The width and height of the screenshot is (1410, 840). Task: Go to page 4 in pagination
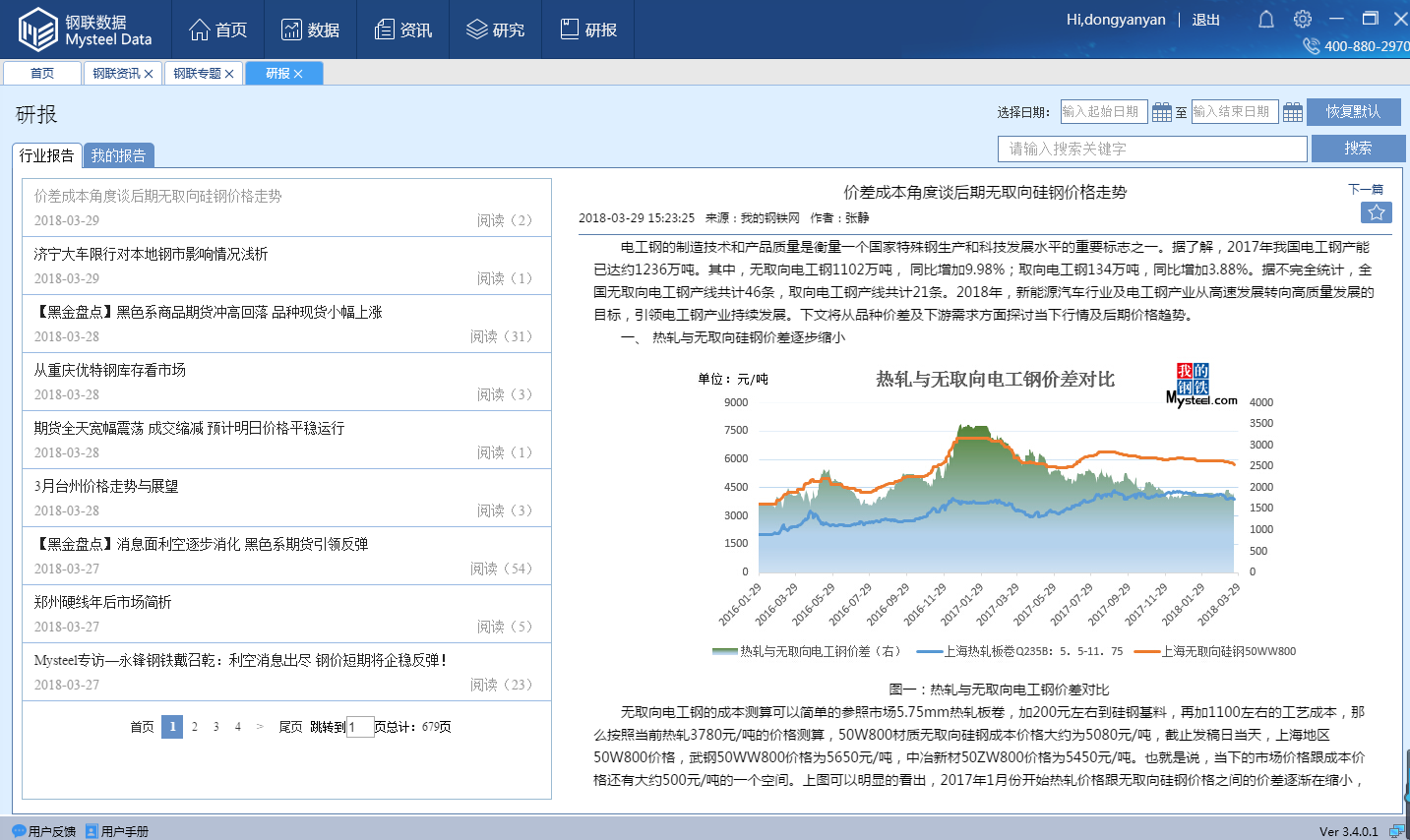[237, 727]
